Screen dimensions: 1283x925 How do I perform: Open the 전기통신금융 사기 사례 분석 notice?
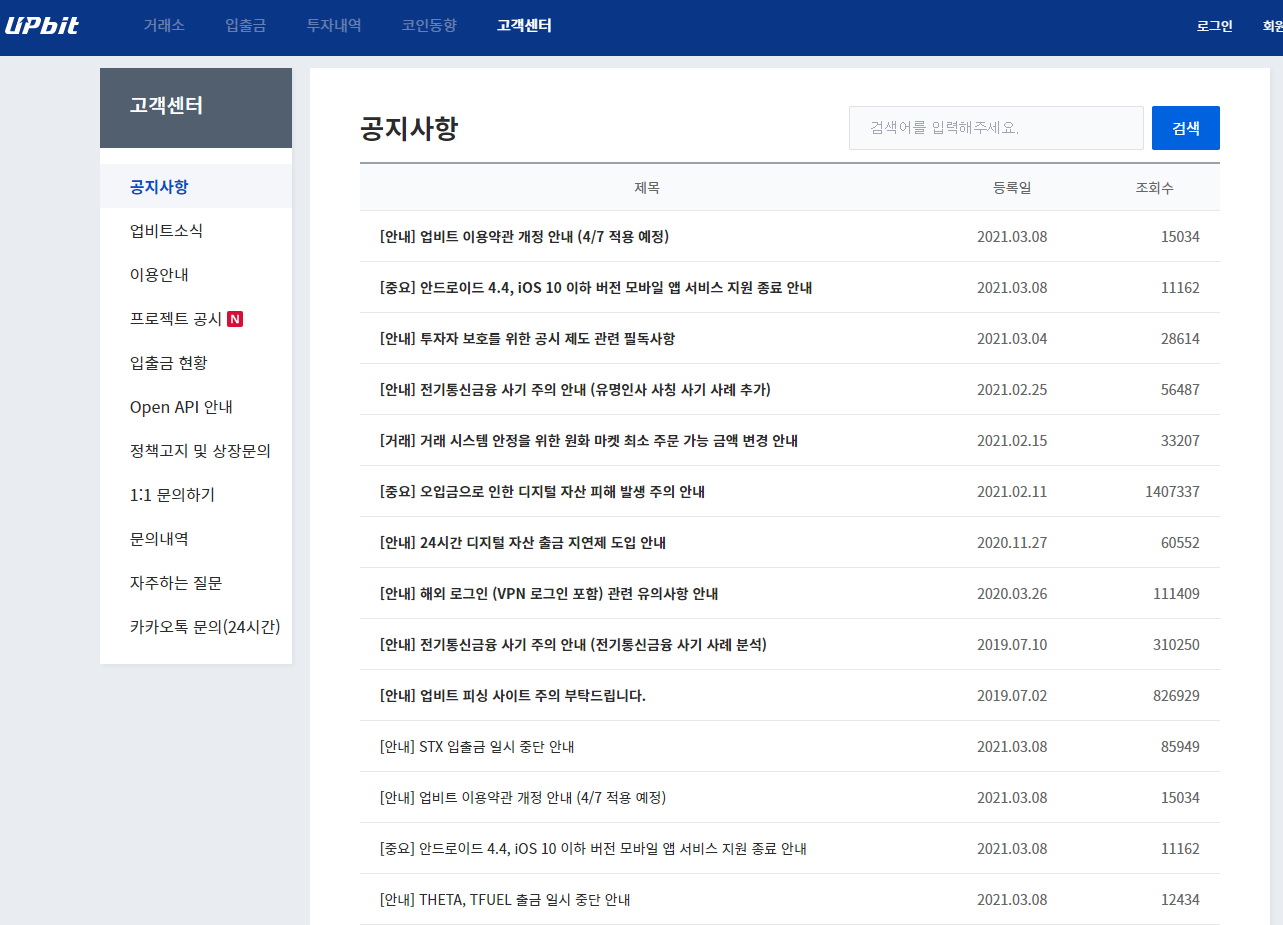[x=573, y=645]
